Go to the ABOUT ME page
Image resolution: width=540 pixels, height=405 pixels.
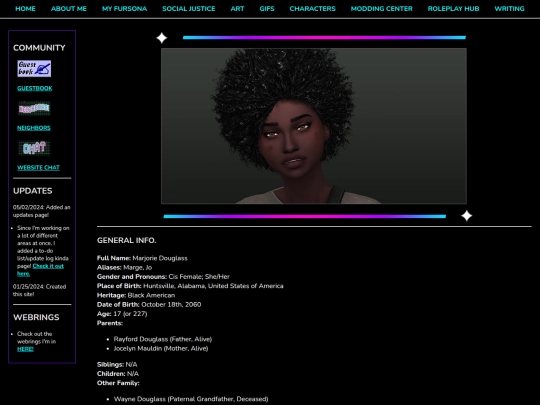click(69, 9)
